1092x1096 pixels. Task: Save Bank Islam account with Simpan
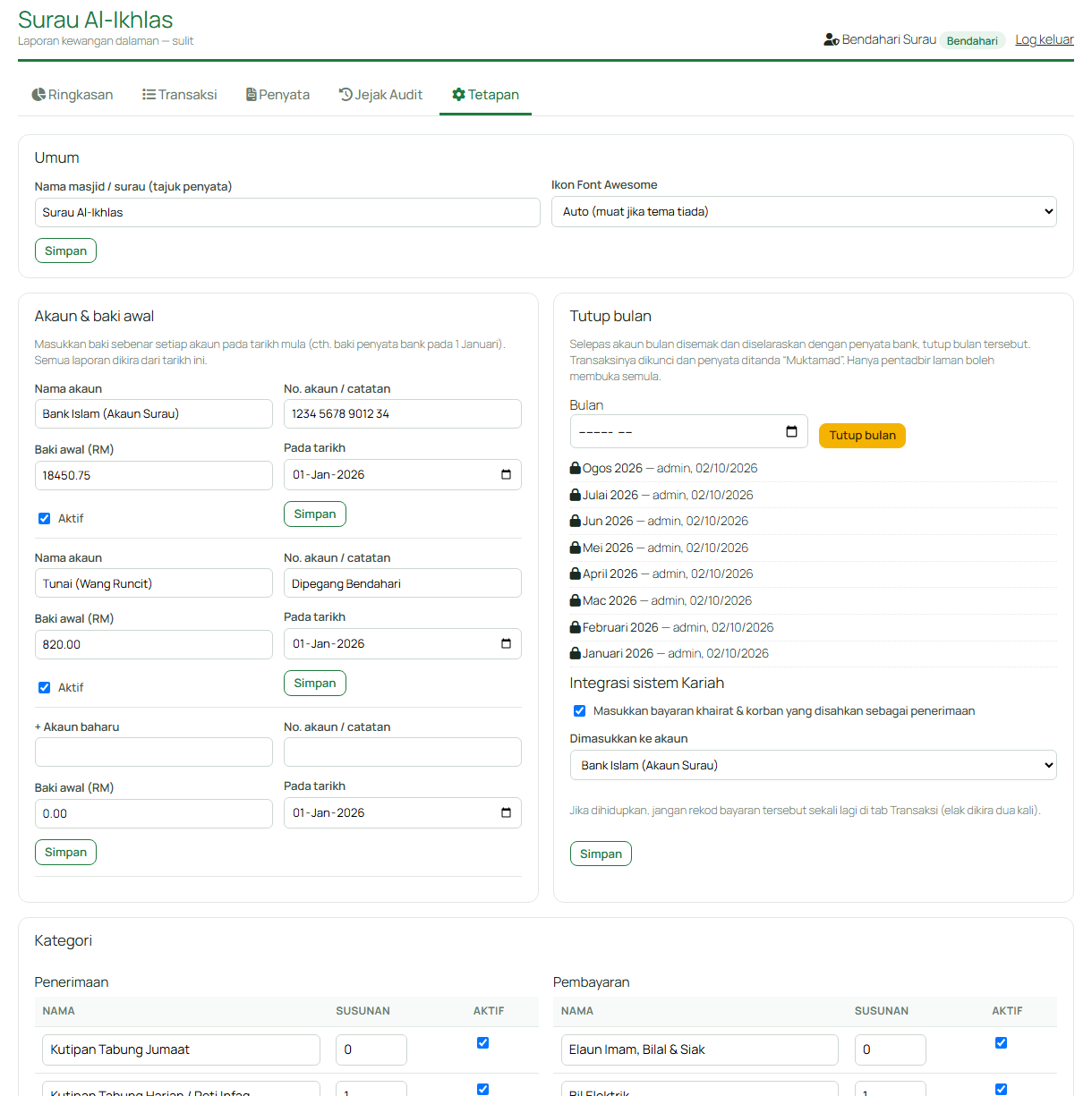point(315,514)
